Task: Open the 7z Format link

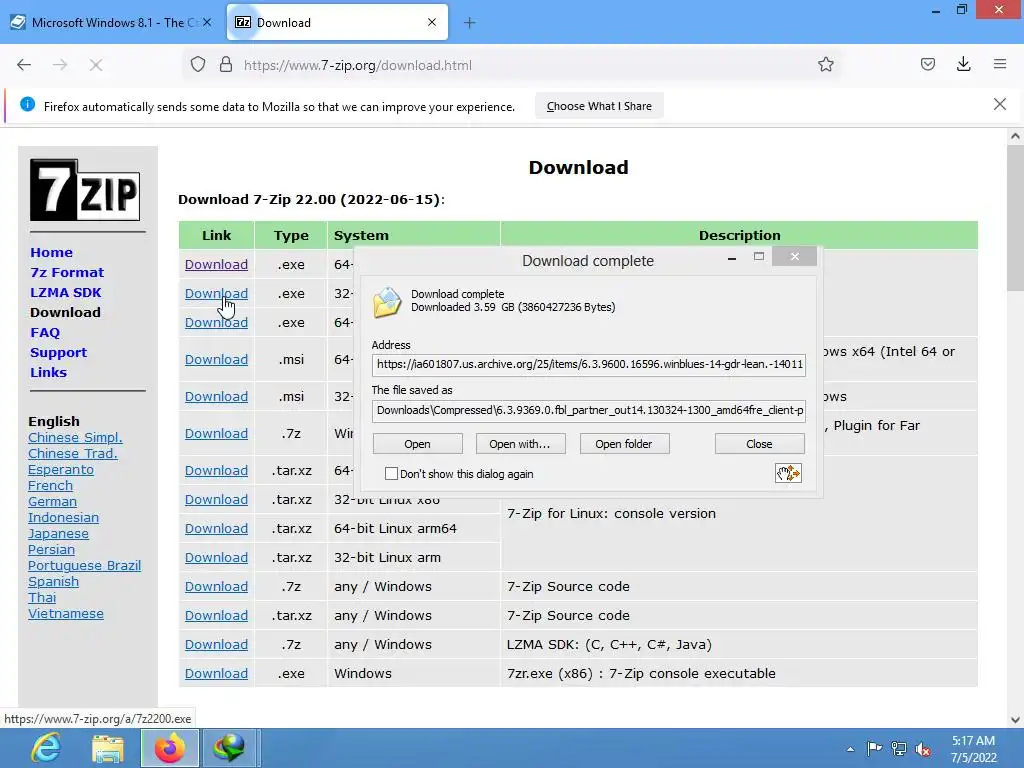Action: click(67, 272)
